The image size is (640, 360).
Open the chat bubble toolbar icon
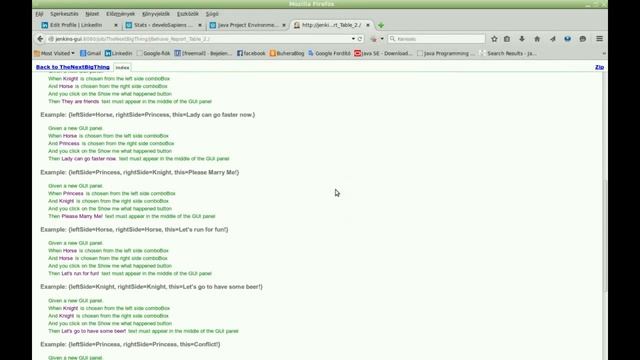click(583, 39)
